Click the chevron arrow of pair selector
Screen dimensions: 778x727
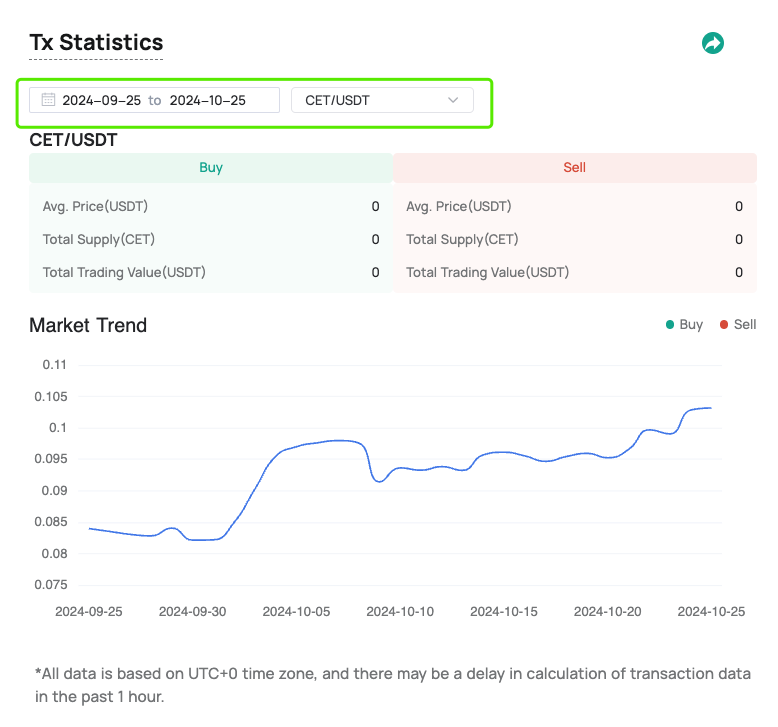click(x=453, y=100)
